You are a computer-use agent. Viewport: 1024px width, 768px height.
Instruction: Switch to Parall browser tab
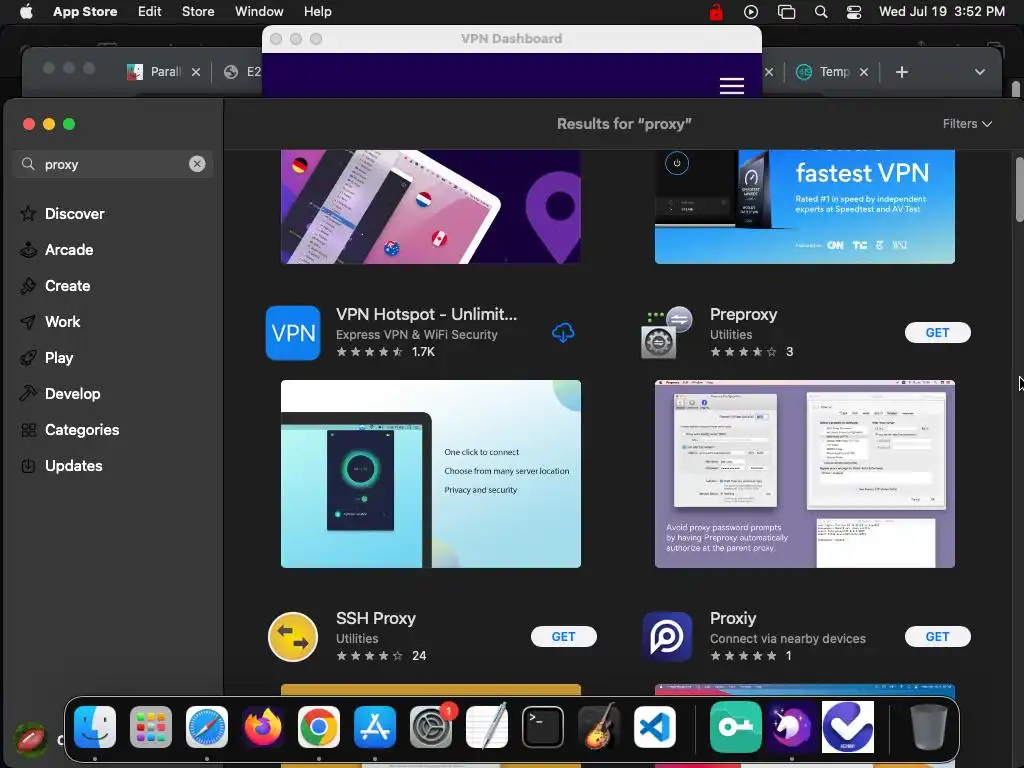tap(154, 72)
